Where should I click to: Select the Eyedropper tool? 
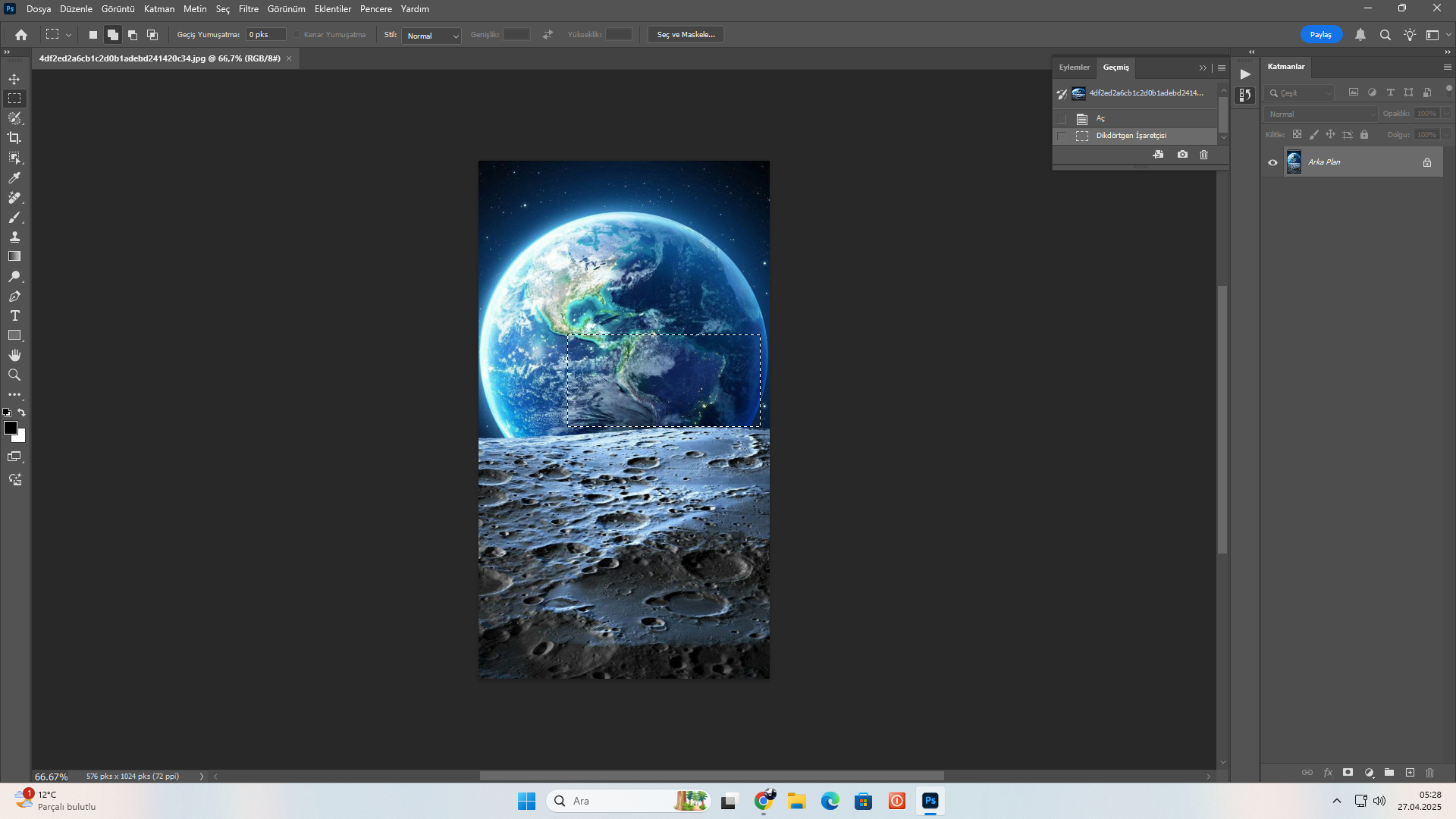[14, 177]
